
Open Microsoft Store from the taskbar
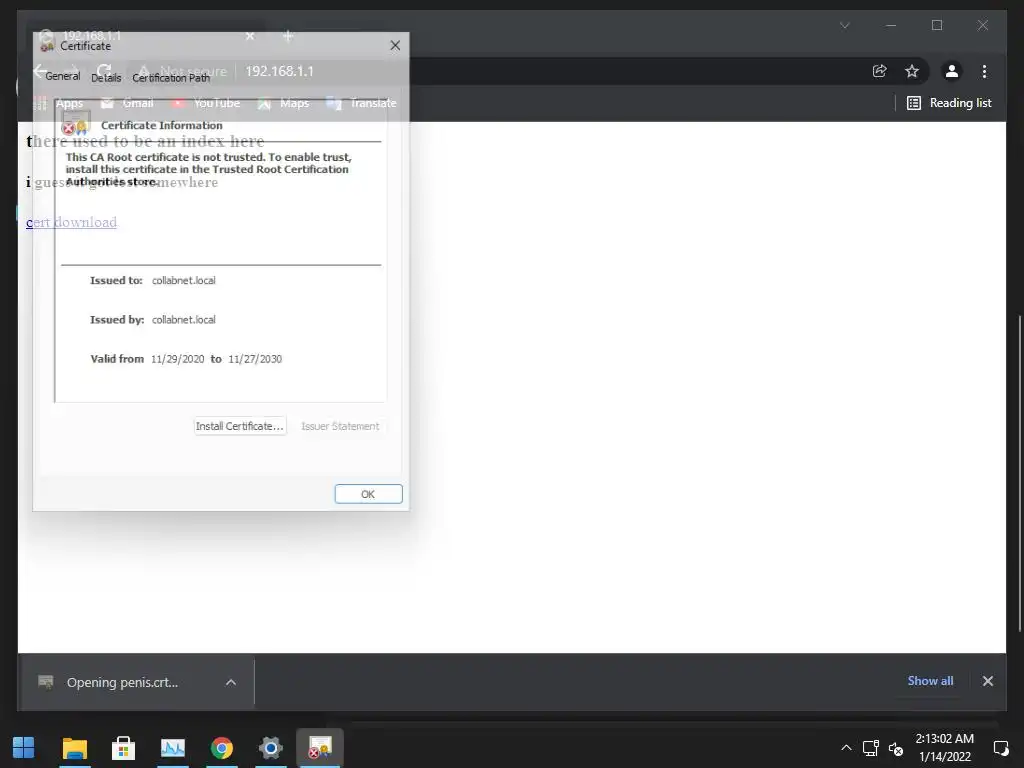click(x=123, y=748)
